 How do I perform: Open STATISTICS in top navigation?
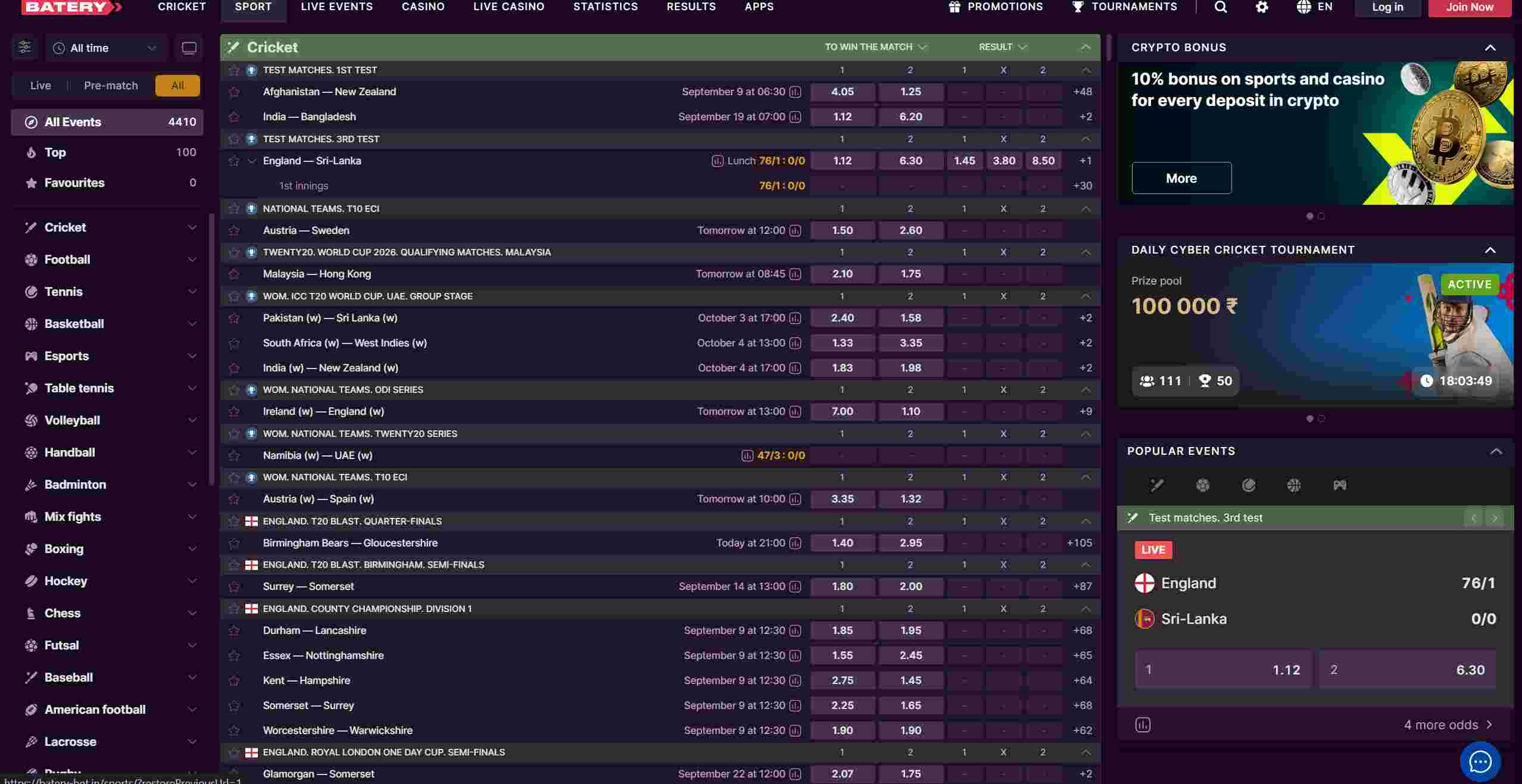pos(605,7)
